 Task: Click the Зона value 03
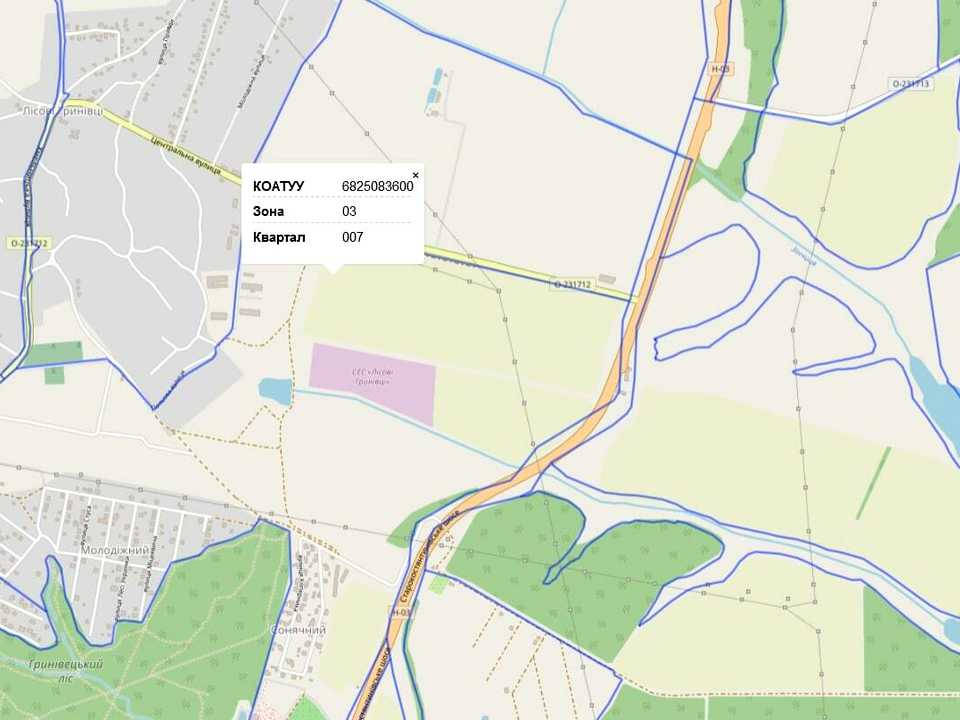(x=349, y=211)
